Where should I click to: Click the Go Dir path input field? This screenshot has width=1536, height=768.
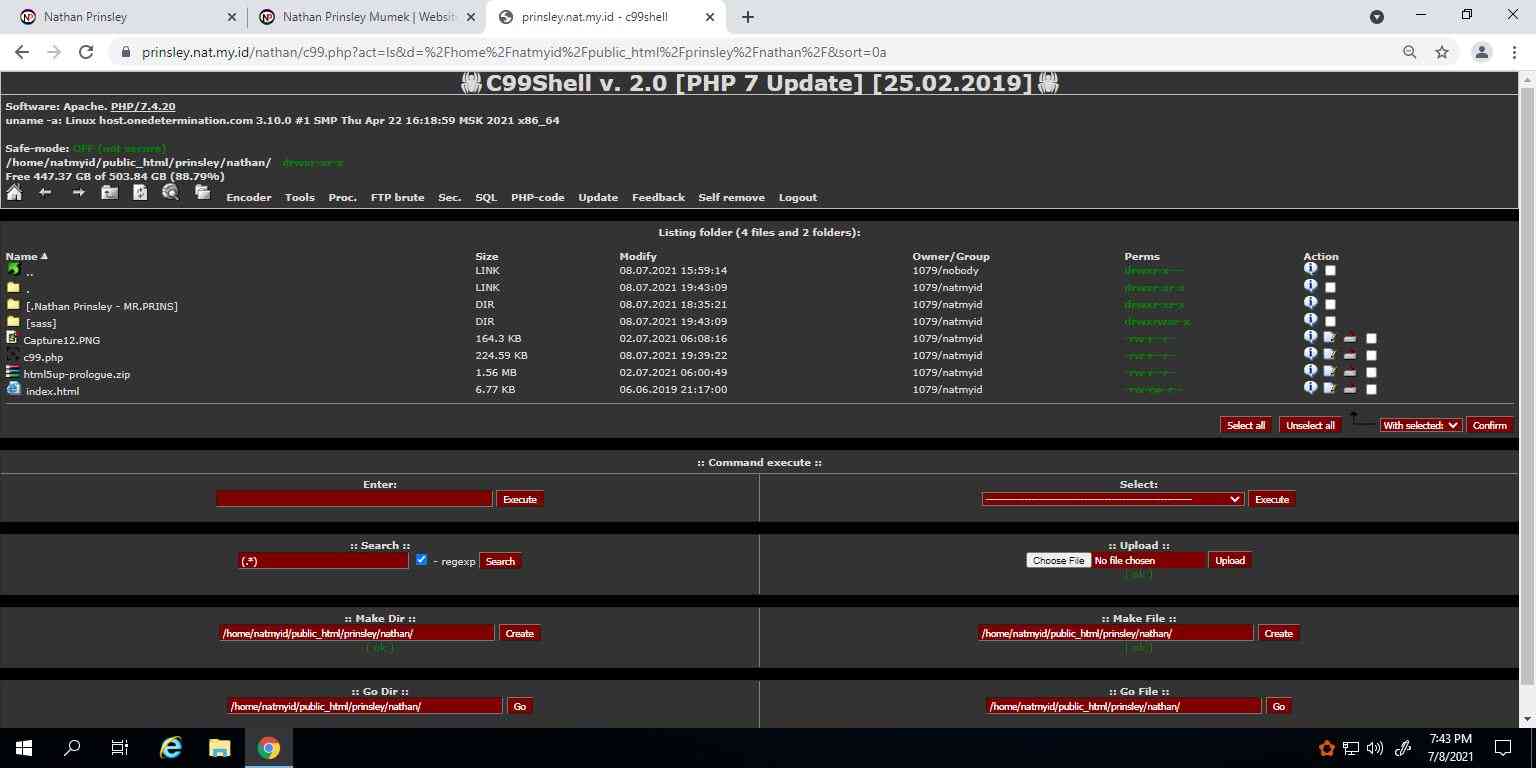[x=364, y=706]
